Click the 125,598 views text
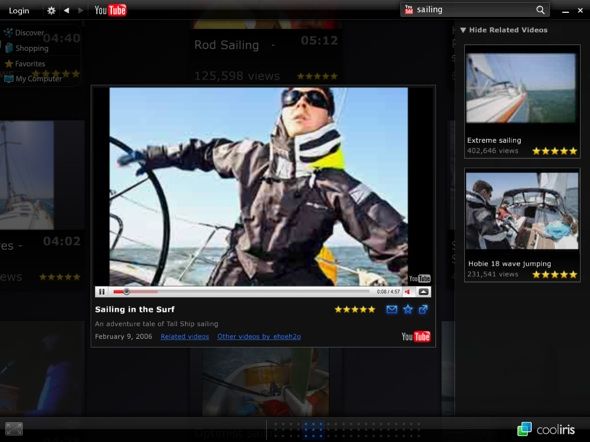The height and width of the screenshot is (442, 590). (237, 76)
